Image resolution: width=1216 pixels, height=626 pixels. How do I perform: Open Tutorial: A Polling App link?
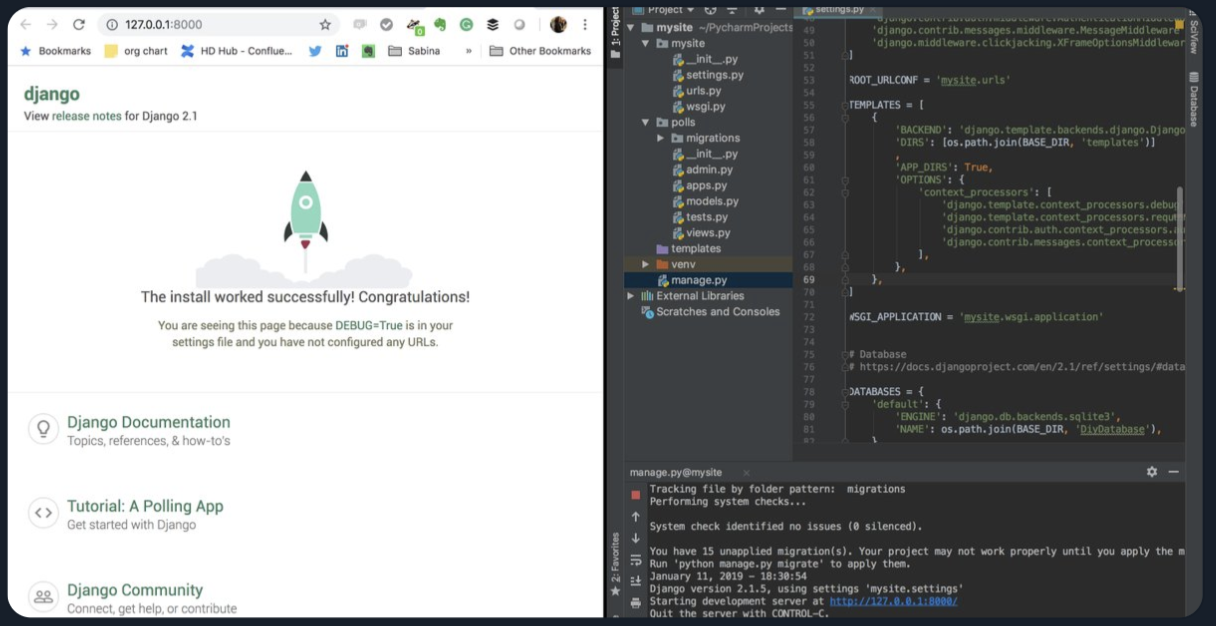click(x=145, y=506)
